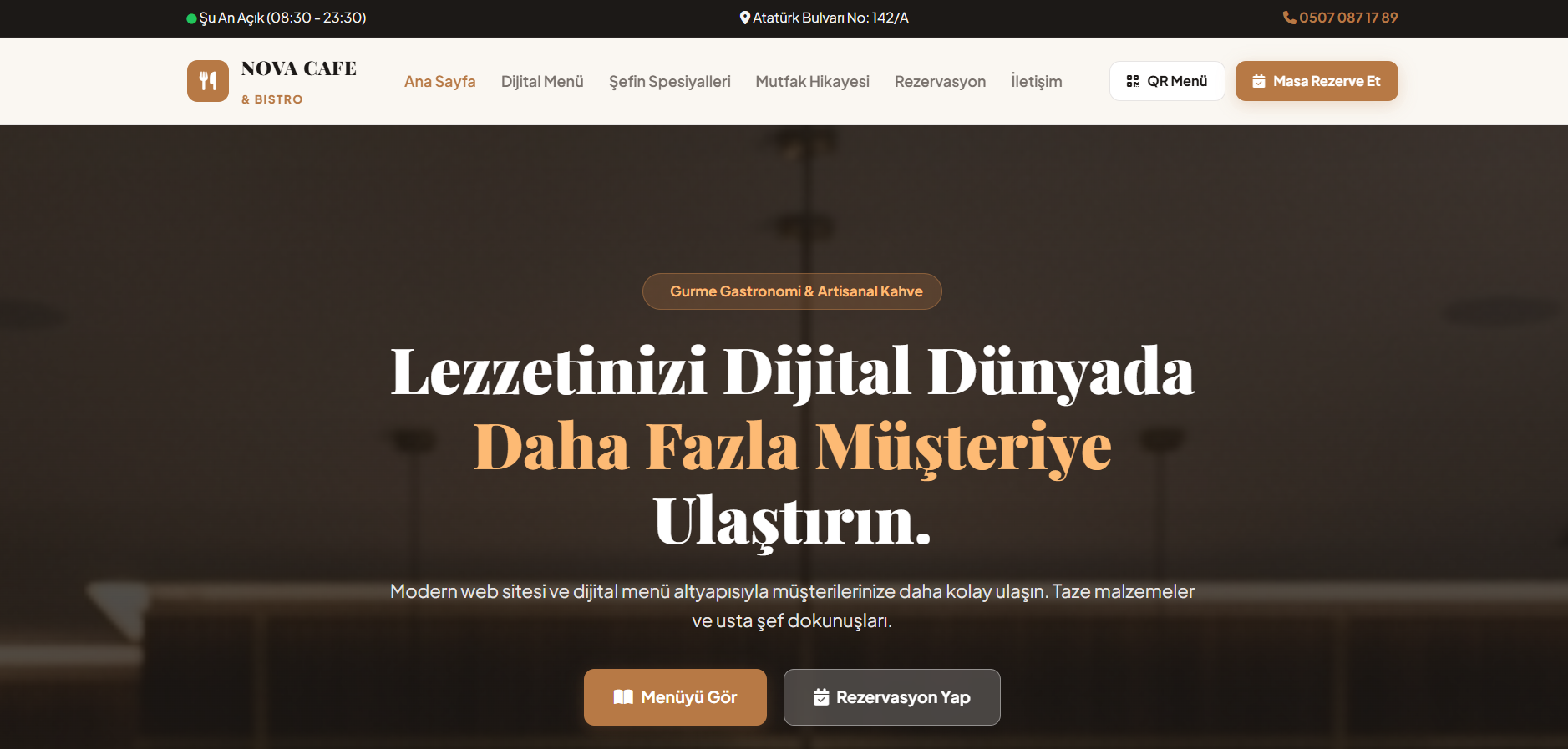Click the paragraph starting Modern web sitesi

pyautogui.click(x=792, y=605)
